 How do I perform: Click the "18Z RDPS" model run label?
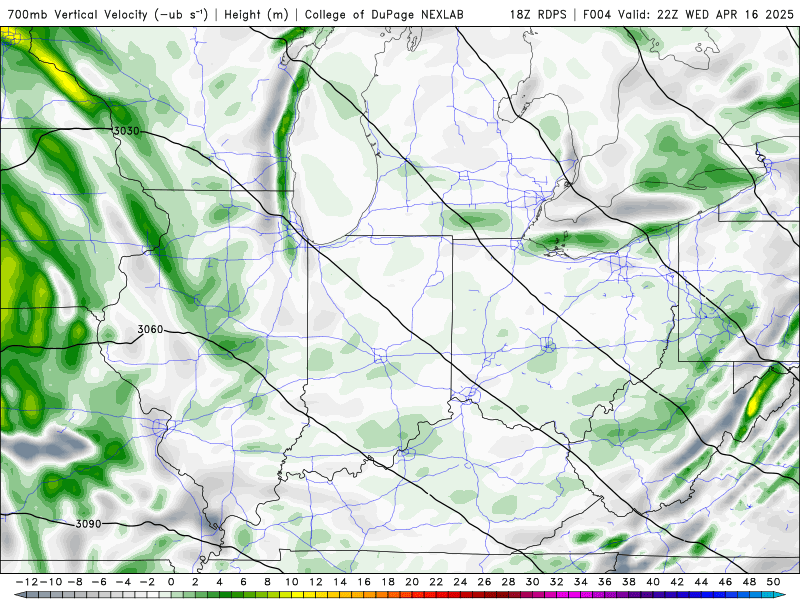538,15
